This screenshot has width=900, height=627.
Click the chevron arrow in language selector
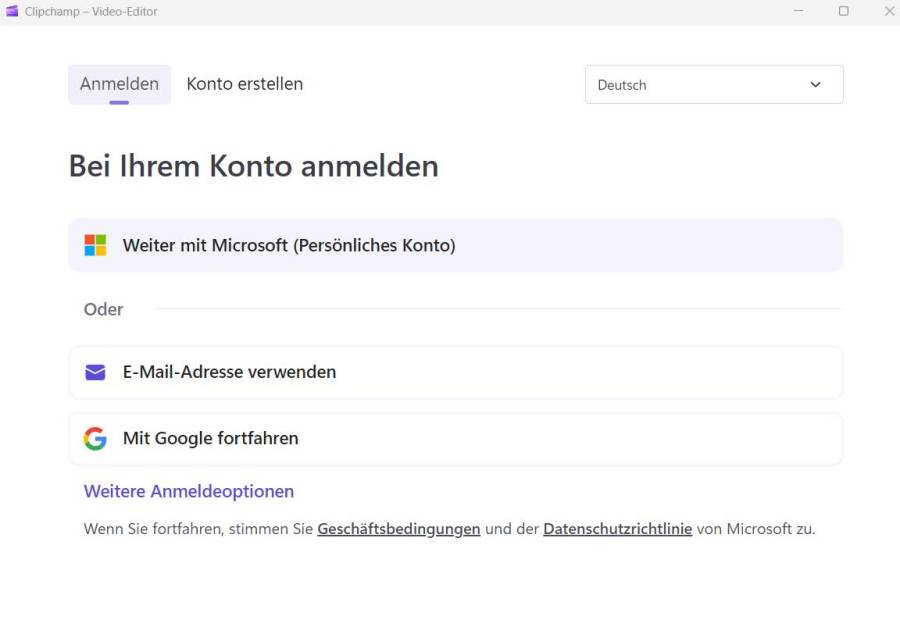point(815,85)
